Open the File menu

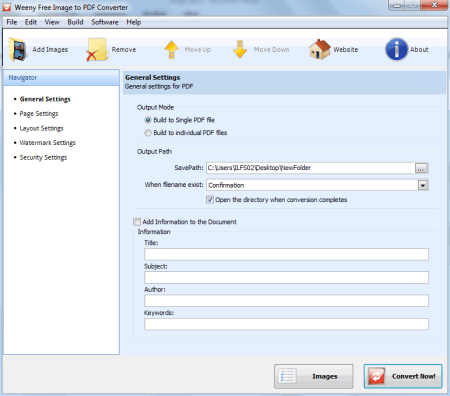12,22
